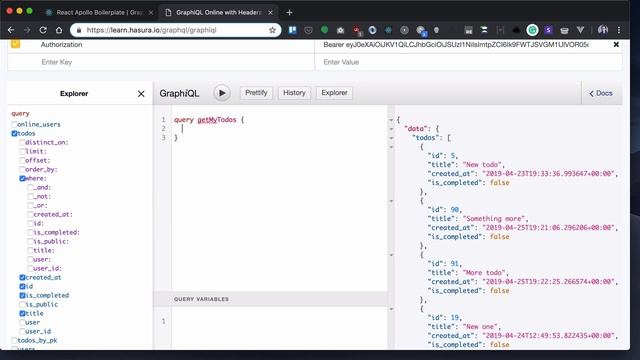640x360 pixels.
Task: Close the GraphiQL Online with Headers tab
Action: click(x=270, y=13)
